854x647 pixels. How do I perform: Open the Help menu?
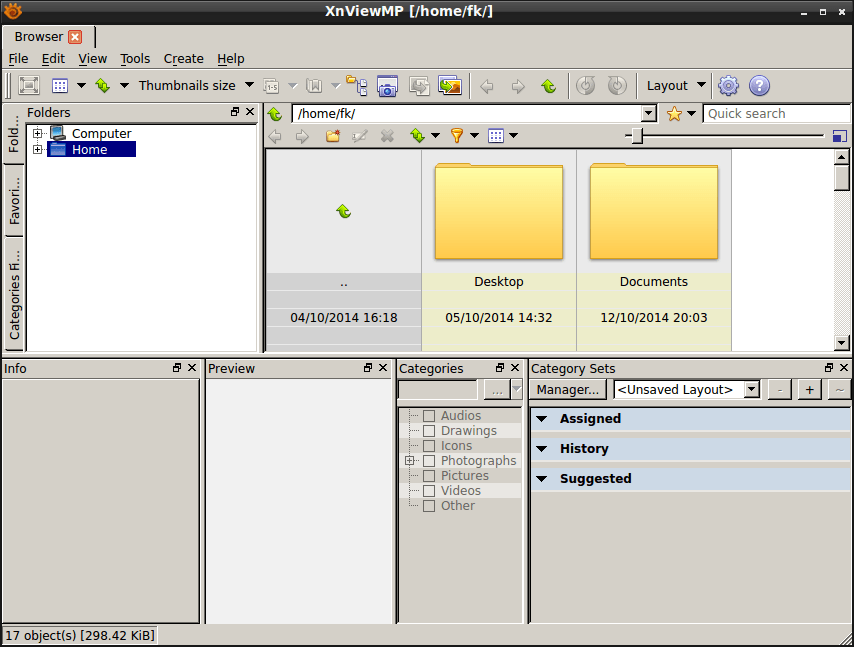point(231,59)
